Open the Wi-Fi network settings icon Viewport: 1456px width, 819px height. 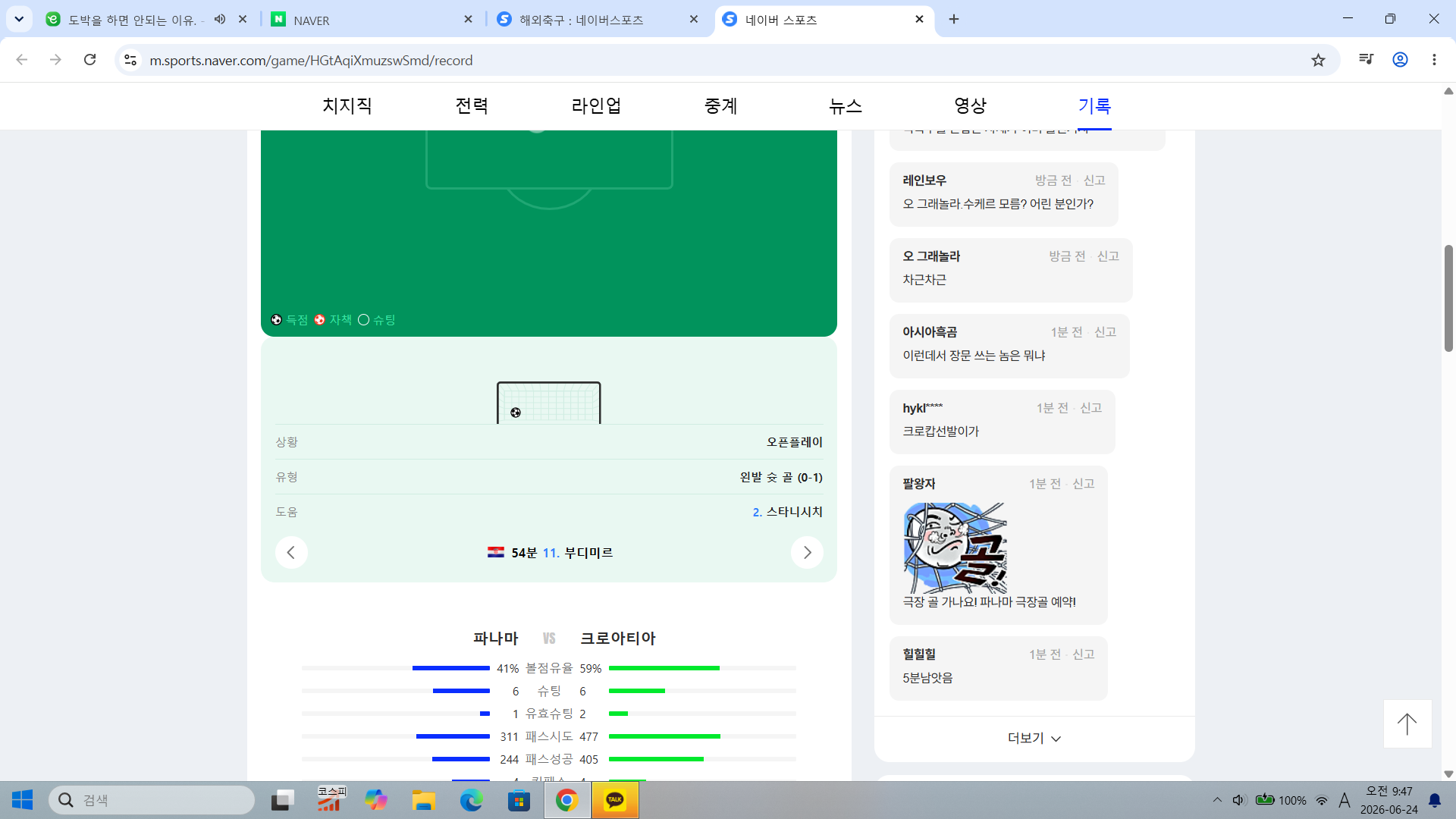[1322, 800]
